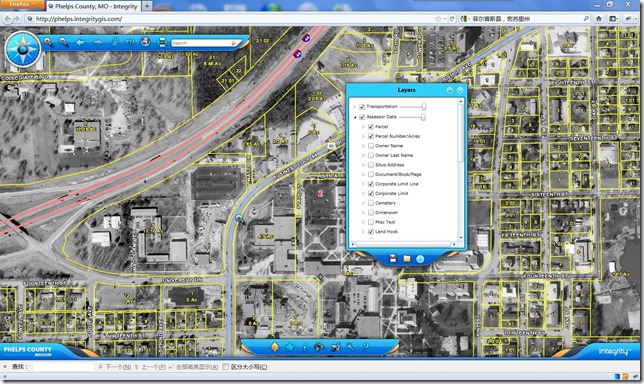This screenshot has height=384, width=644.
Task: Click round refresh icon below Layers panel
Action: tap(420, 259)
